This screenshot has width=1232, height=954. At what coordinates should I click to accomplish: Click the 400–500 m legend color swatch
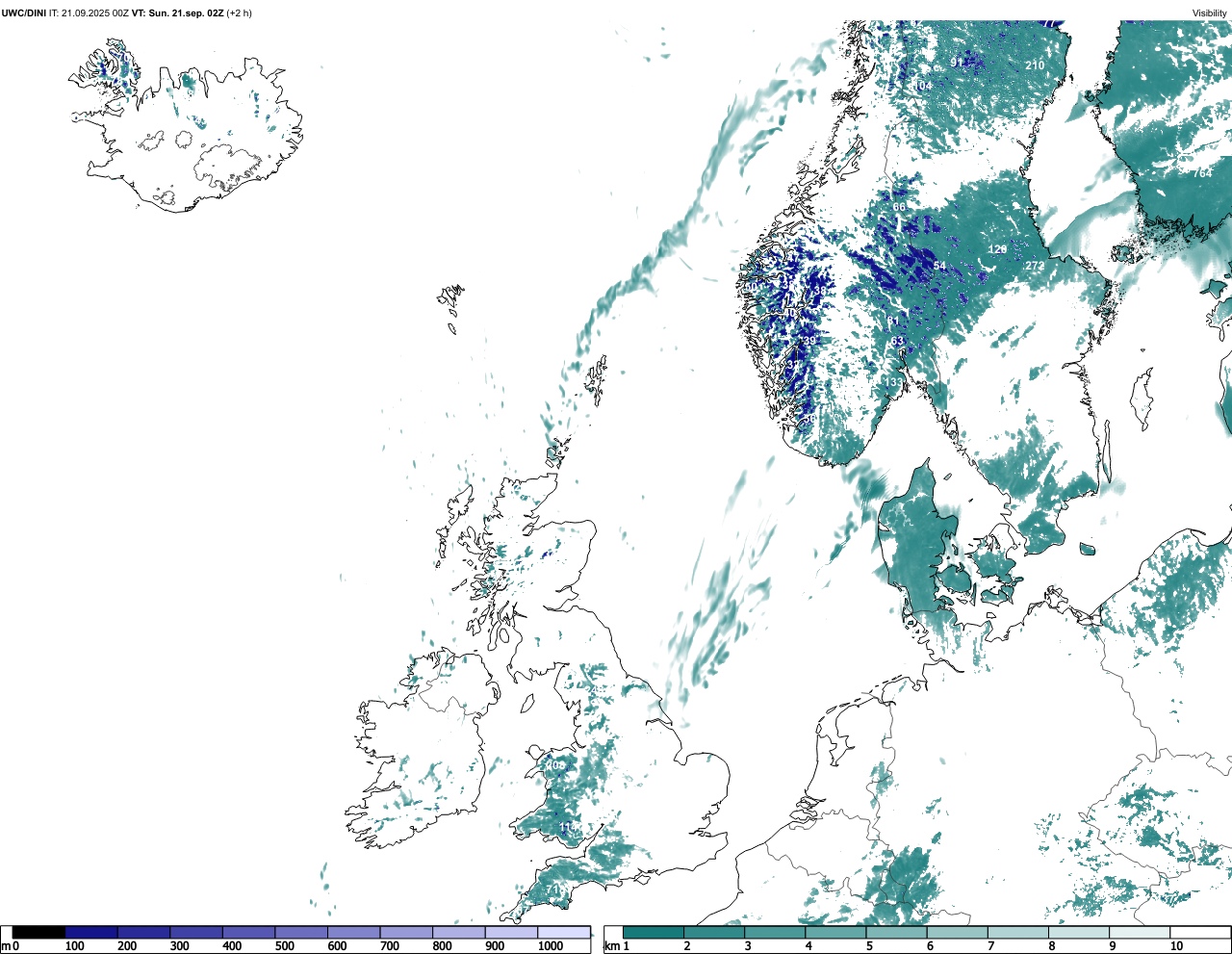pos(248,933)
